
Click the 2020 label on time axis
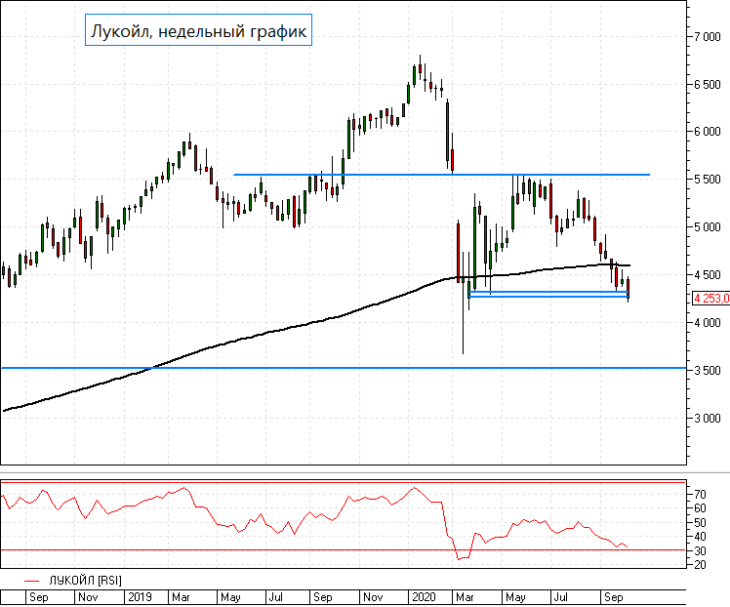click(x=424, y=597)
